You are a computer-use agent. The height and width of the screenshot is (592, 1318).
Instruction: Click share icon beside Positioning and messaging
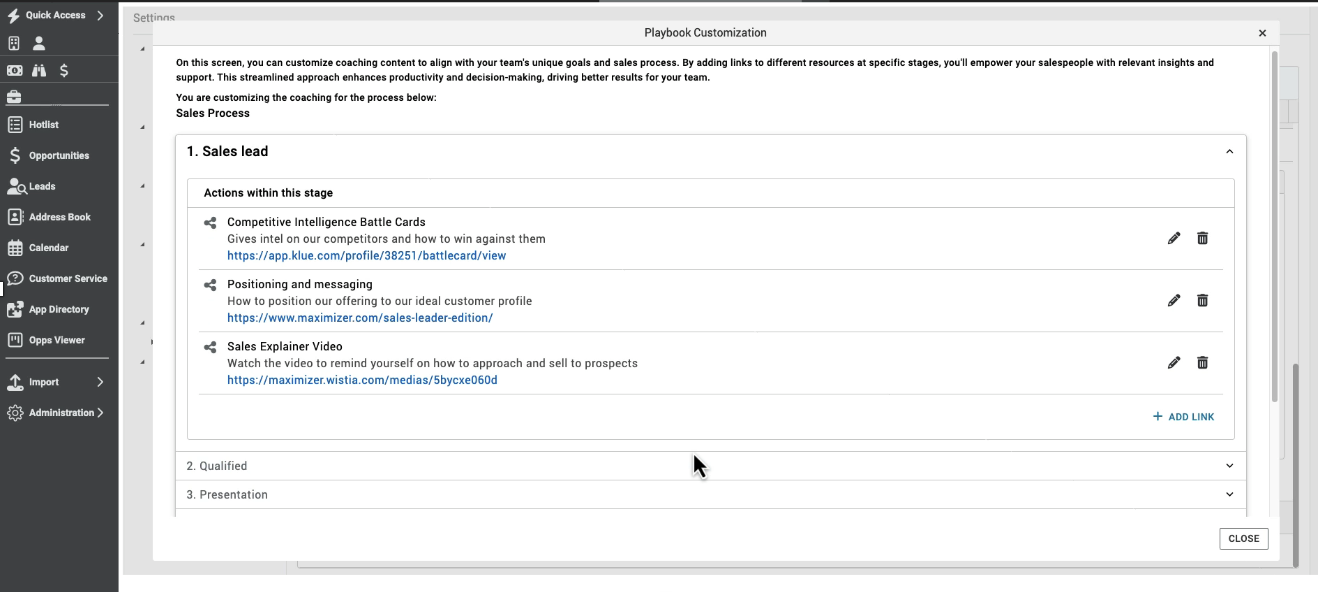pyautogui.click(x=210, y=285)
